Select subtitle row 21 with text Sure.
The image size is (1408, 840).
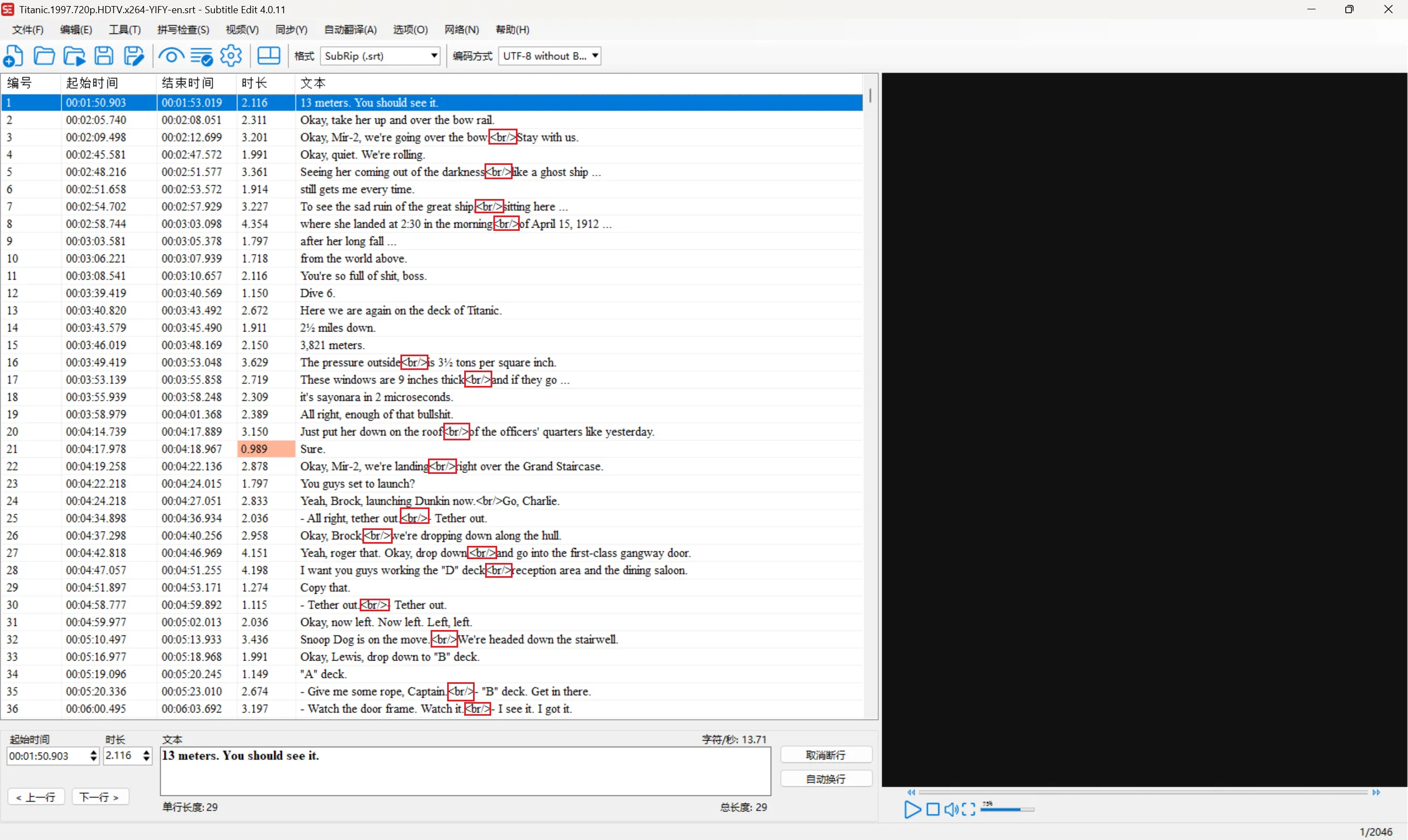[x=312, y=450]
